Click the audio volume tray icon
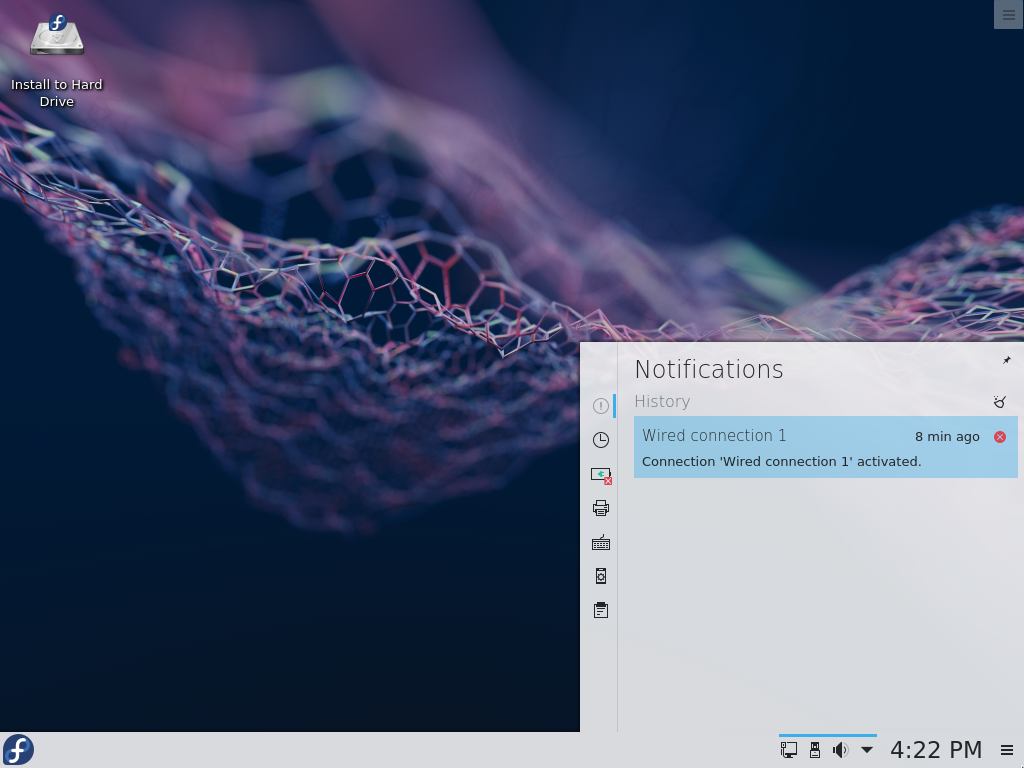The image size is (1024, 768). pyautogui.click(x=840, y=750)
